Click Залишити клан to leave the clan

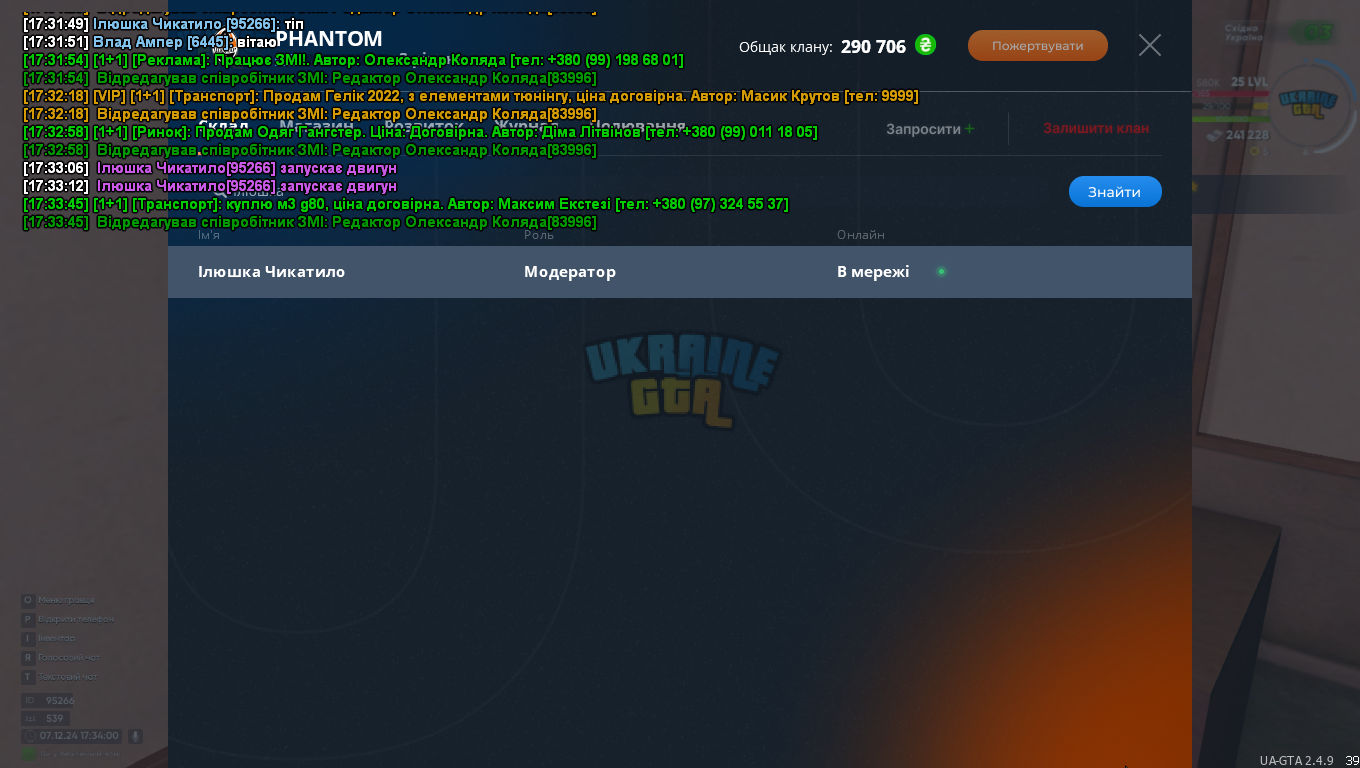1096,128
